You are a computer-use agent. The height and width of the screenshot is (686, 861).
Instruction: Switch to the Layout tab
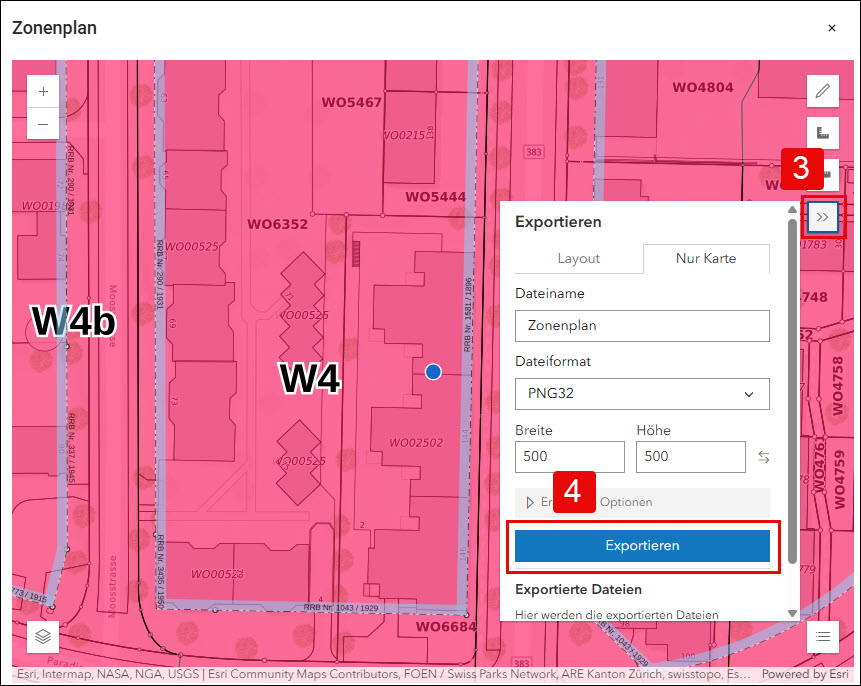click(x=579, y=259)
